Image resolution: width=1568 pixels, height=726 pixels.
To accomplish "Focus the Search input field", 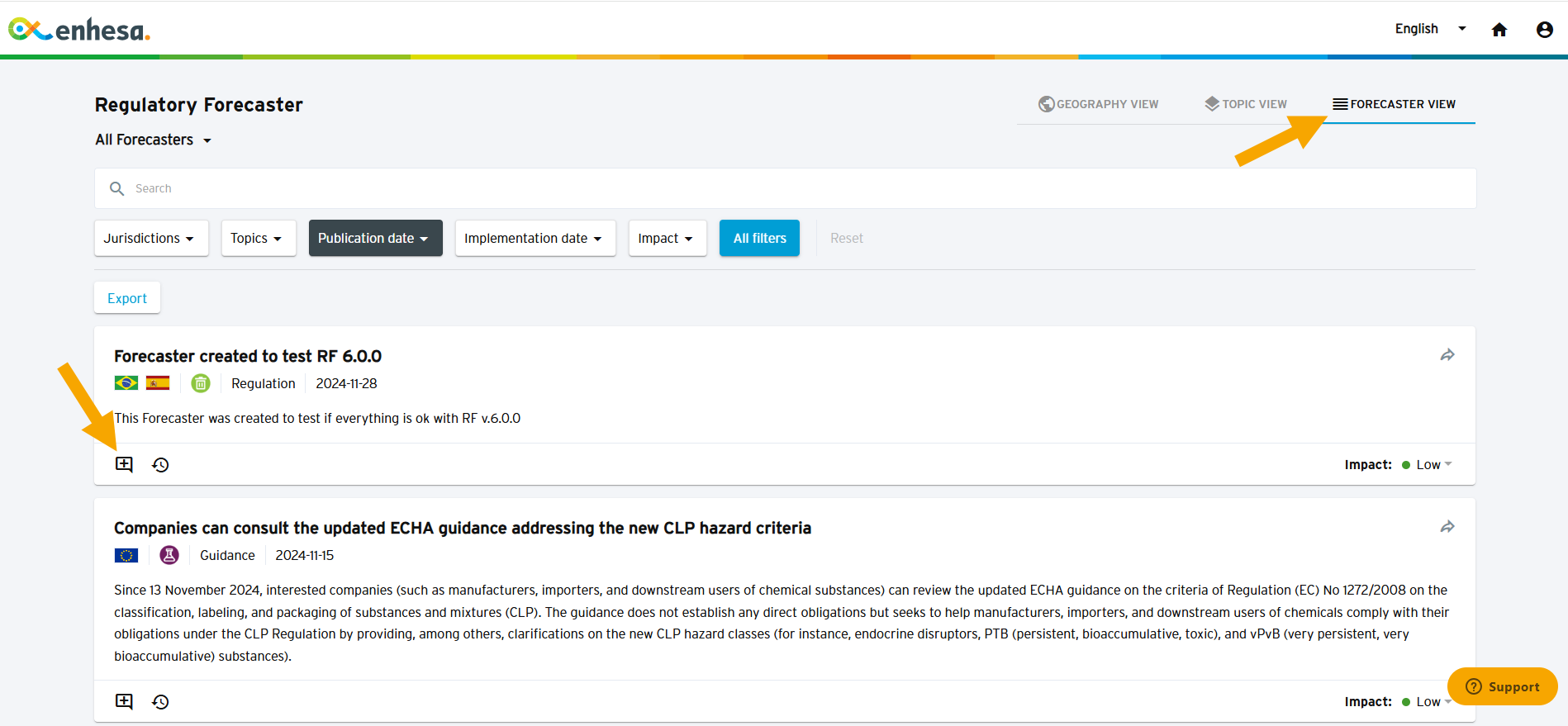I will coord(785,188).
